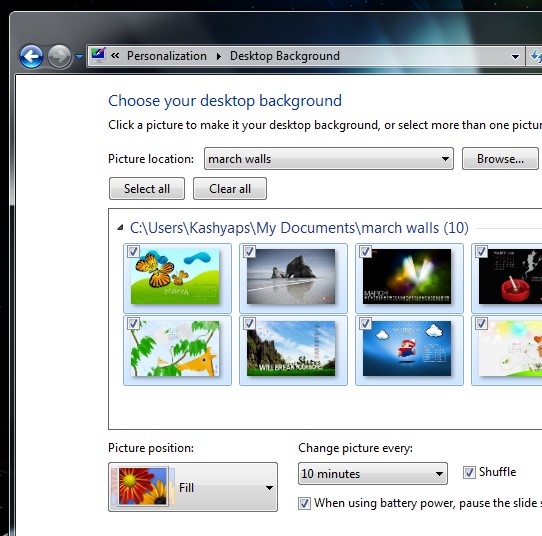This screenshot has width=542, height=536.
Task: Click the Clear all button
Action: coord(230,189)
